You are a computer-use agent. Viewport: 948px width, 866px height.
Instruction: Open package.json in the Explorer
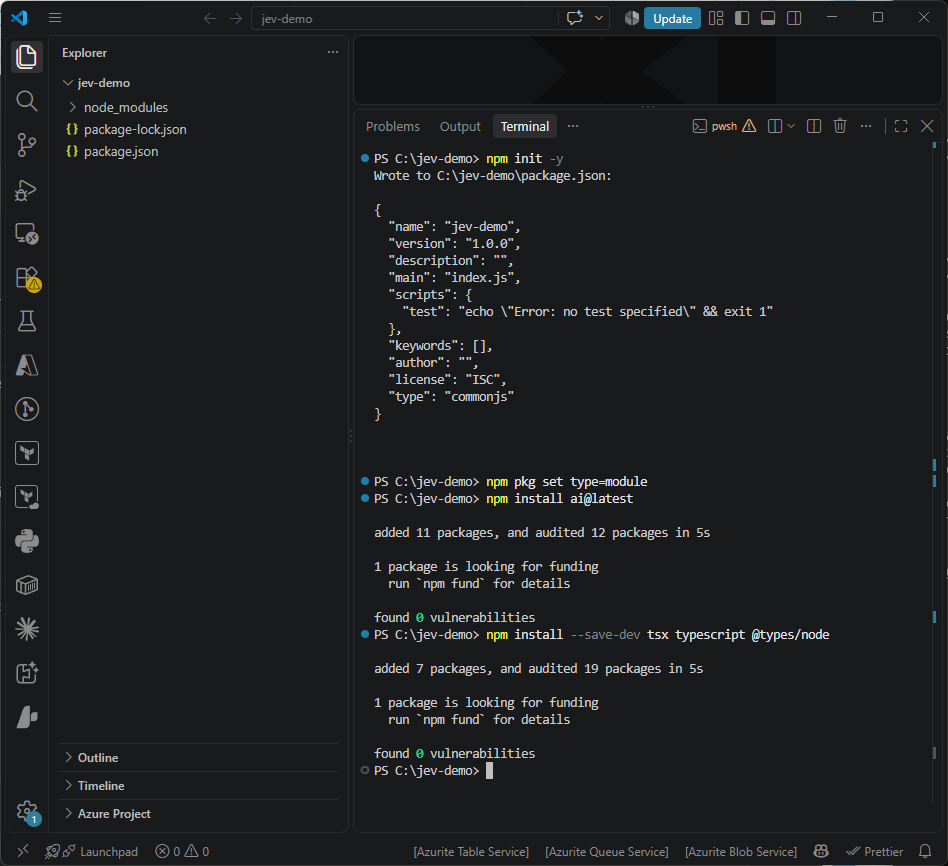[121, 151]
